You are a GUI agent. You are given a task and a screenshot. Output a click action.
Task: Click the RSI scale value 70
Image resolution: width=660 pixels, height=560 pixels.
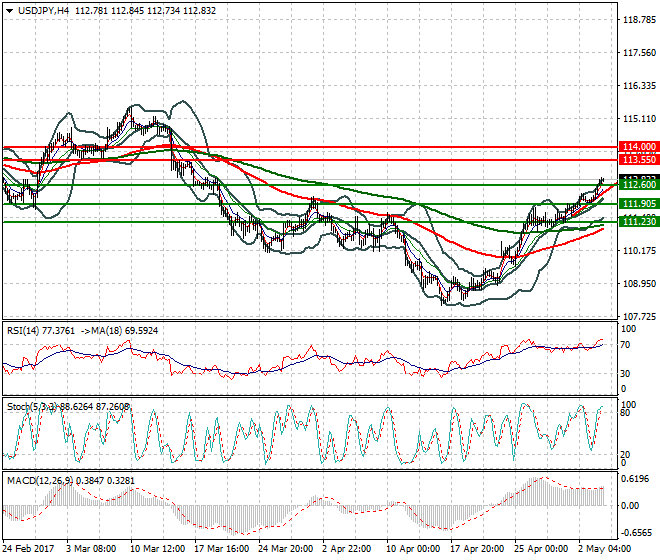[625, 345]
